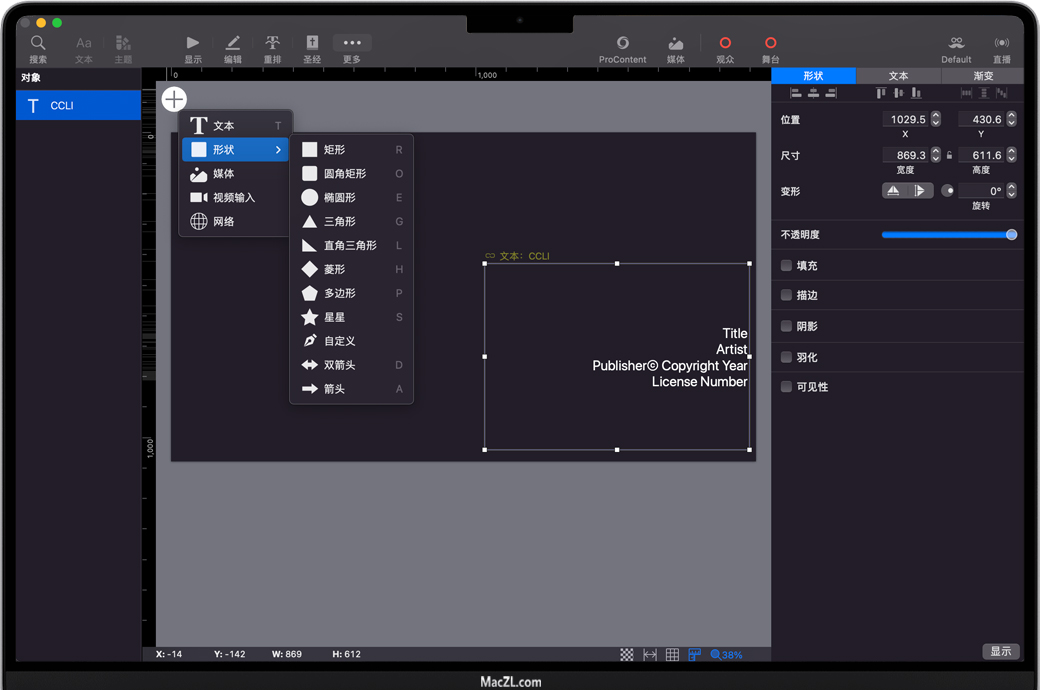The width and height of the screenshot is (1040, 690).
Task: Click the round plus add-object button
Action: [174, 99]
